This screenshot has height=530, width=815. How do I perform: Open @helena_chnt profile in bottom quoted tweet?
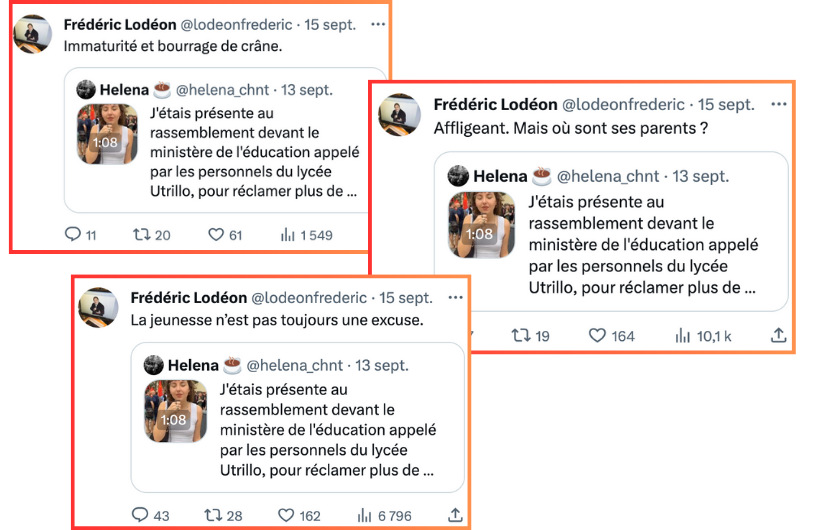(x=294, y=366)
